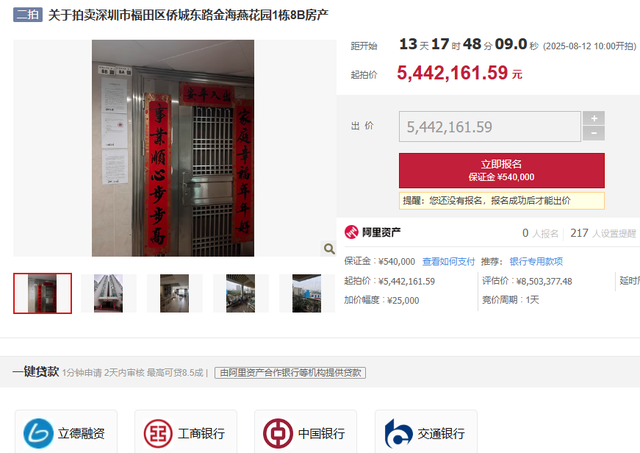Select the fifth outdoor view thumbnail

pyautogui.click(x=307, y=293)
